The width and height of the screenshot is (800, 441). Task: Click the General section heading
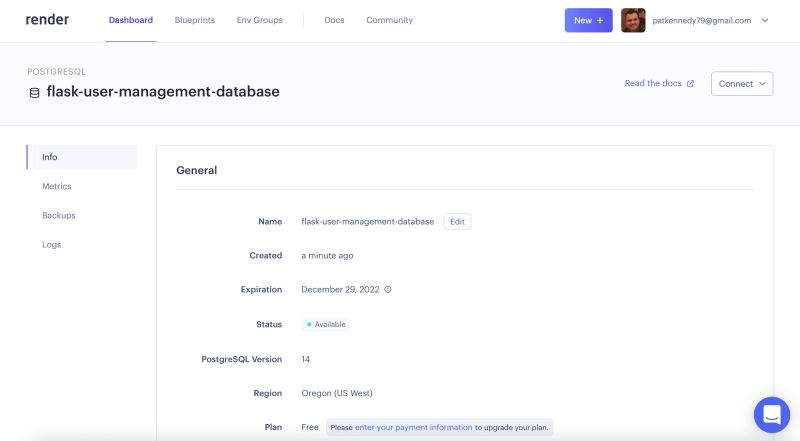pos(196,170)
